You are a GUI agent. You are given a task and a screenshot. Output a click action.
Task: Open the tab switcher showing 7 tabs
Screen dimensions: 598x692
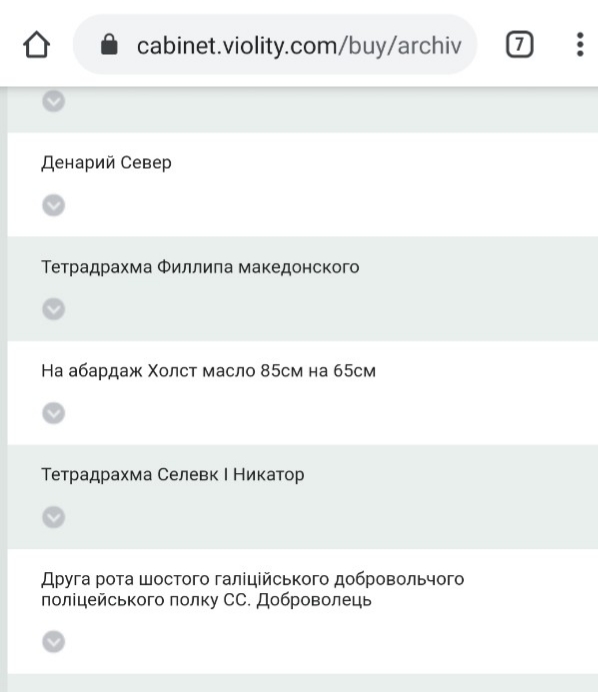pos(519,44)
